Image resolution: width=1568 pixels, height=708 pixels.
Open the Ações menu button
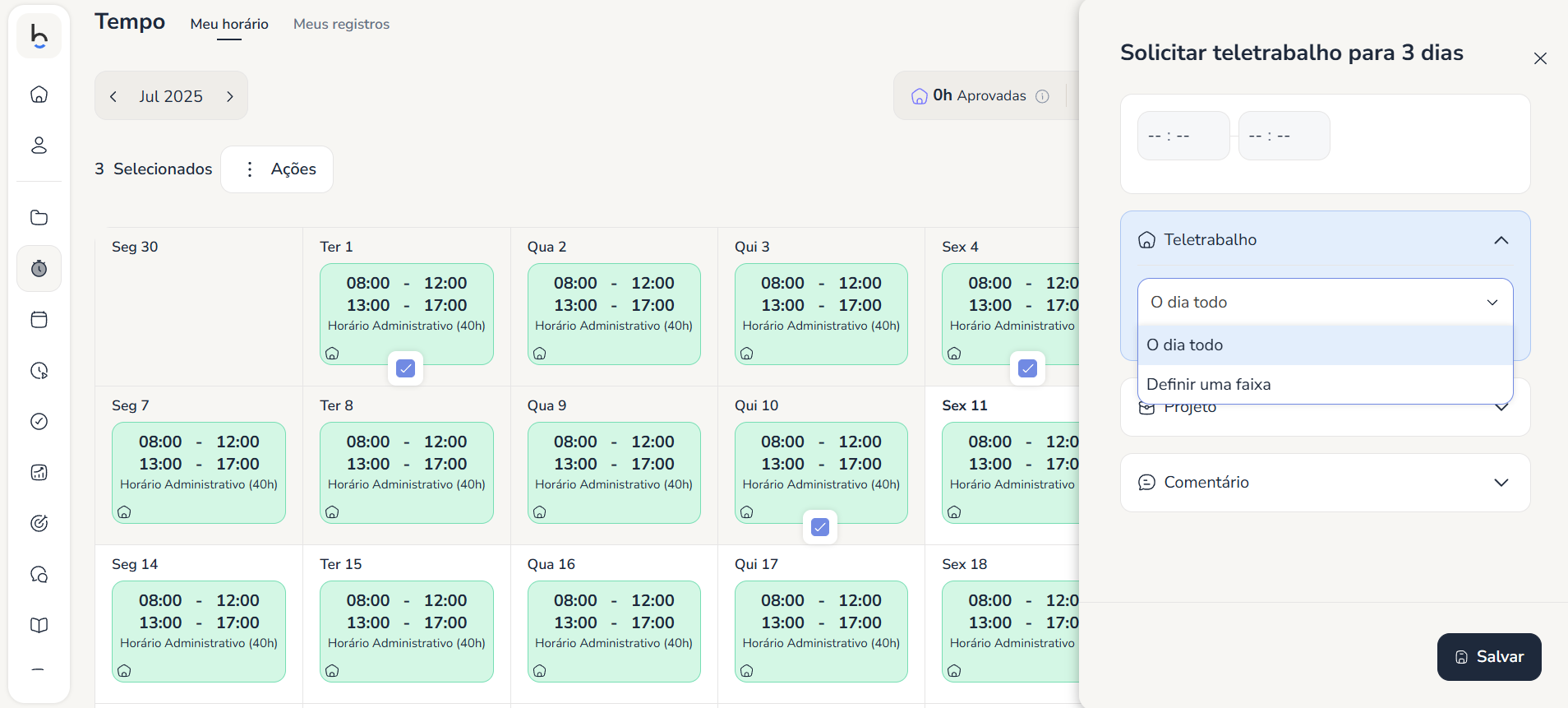[x=277, y=169]
